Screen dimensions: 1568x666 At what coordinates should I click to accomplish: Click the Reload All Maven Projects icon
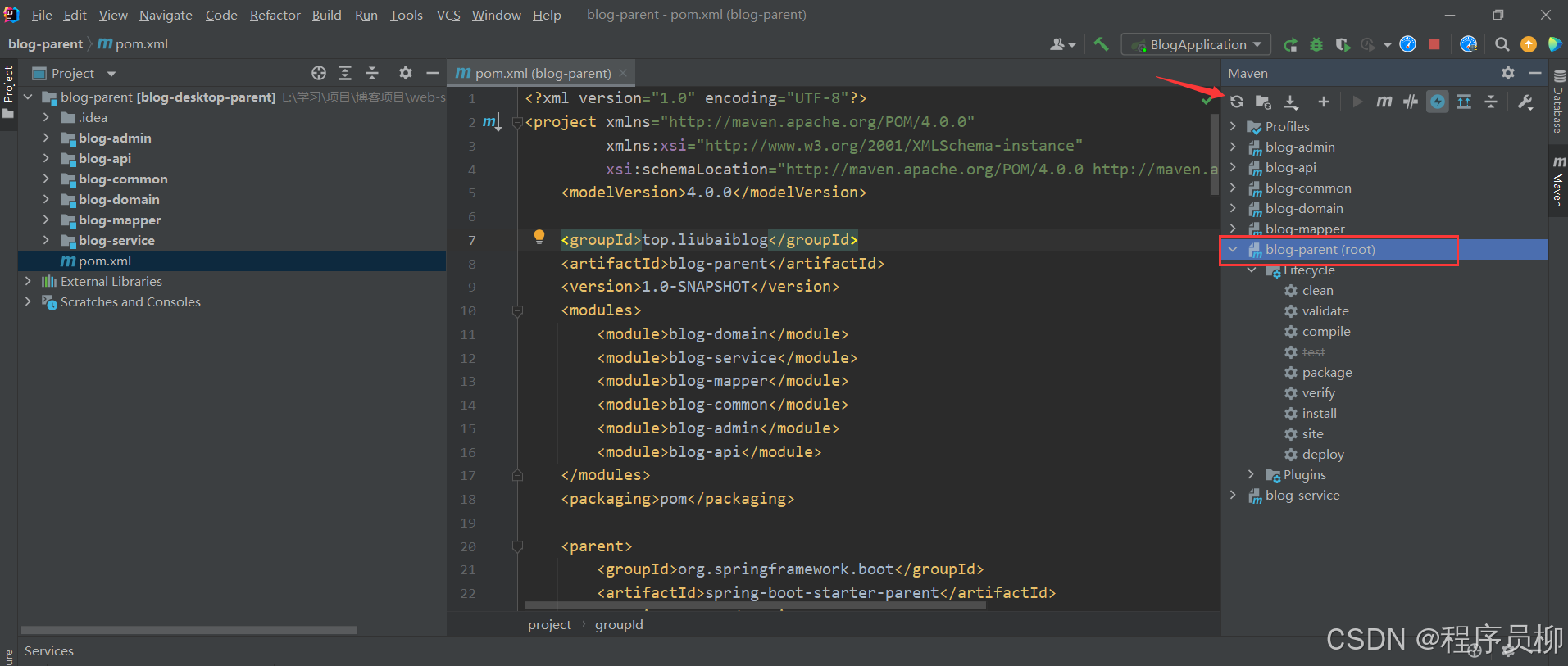point(1237,102)
